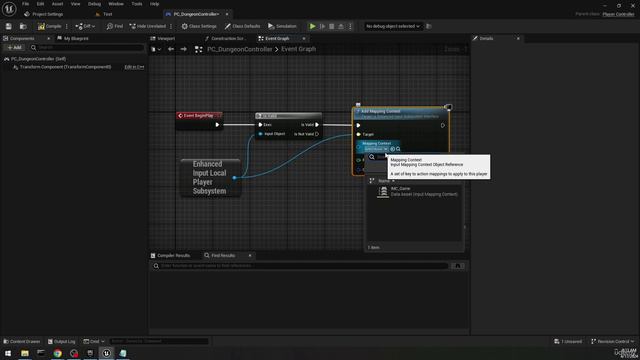The image size is (640, 360).
Task: Click the Find button in the toolbar
Action: tap(115, 26)
